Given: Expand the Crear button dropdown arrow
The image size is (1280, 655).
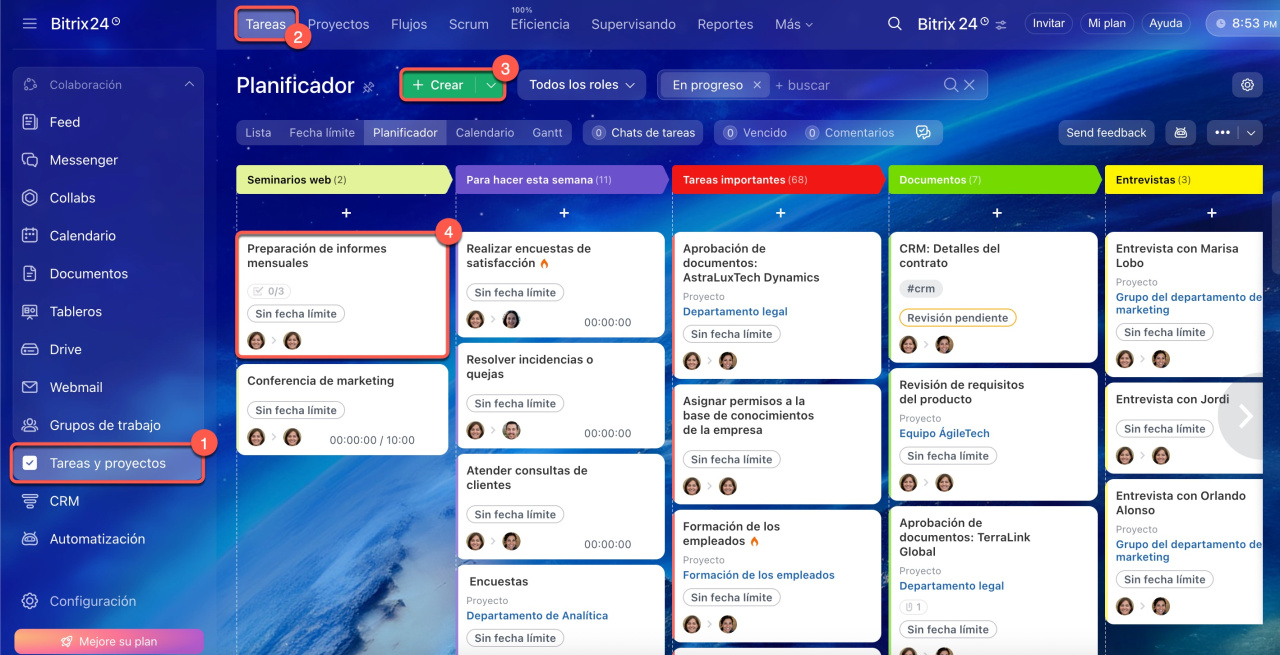Looking at the screenshot, I should (491, 85).
